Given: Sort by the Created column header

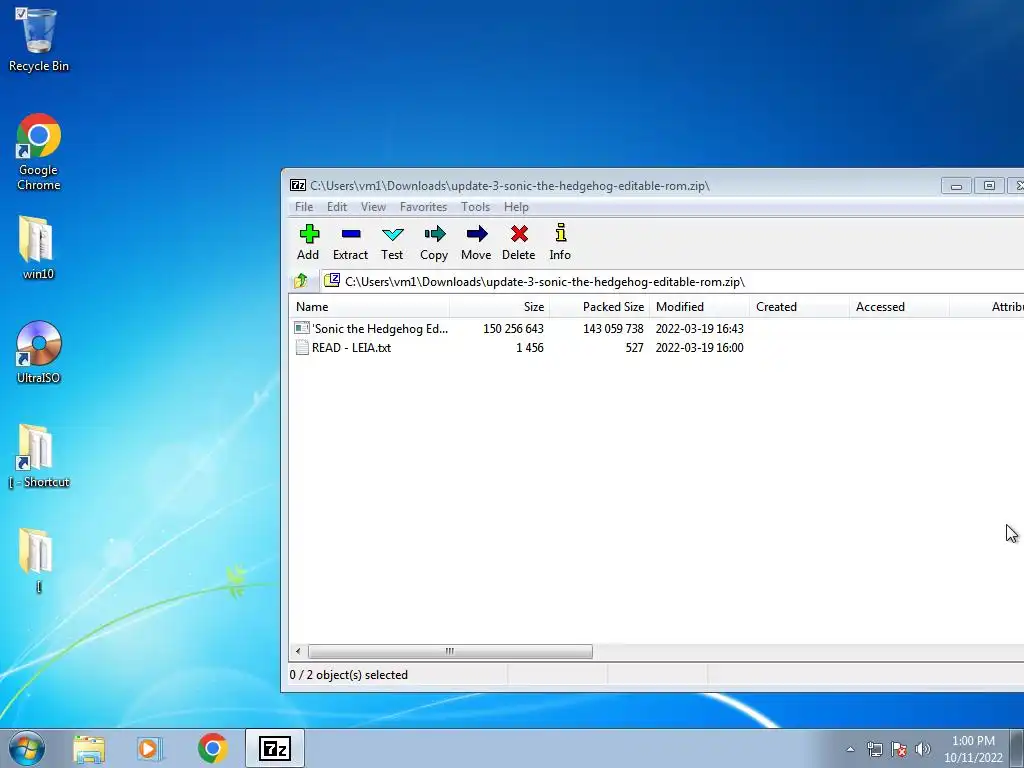Looking at the screenshot, I should [799, 307].
